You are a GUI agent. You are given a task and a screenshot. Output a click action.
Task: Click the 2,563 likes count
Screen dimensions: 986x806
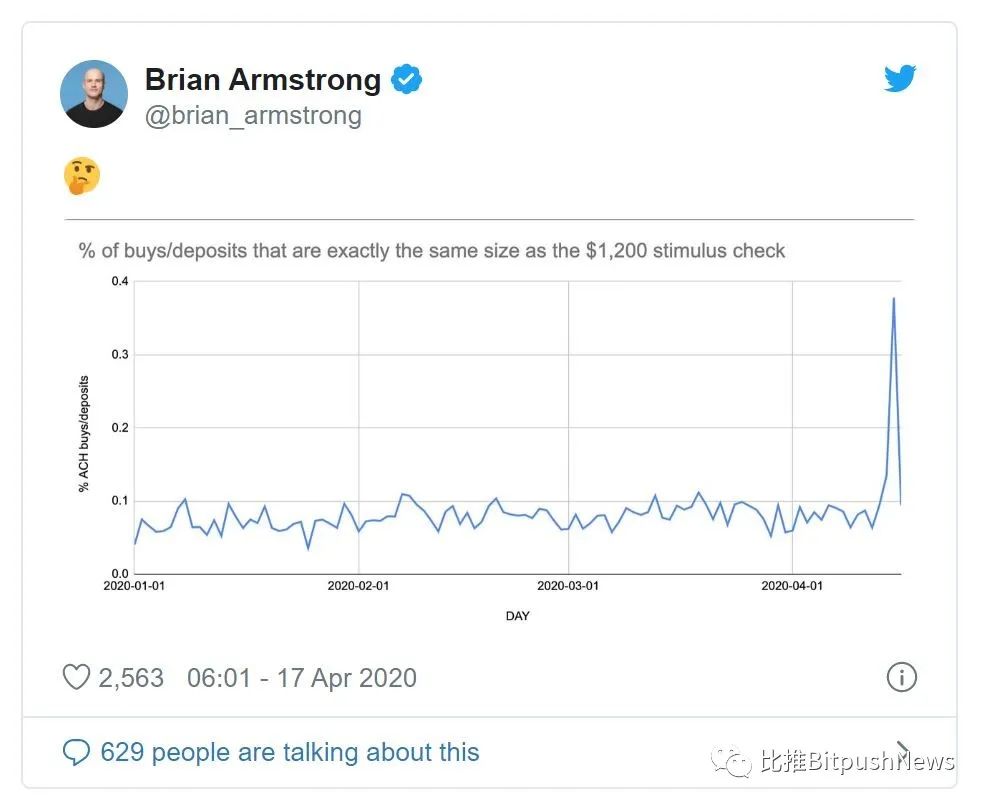click(131, 678)
